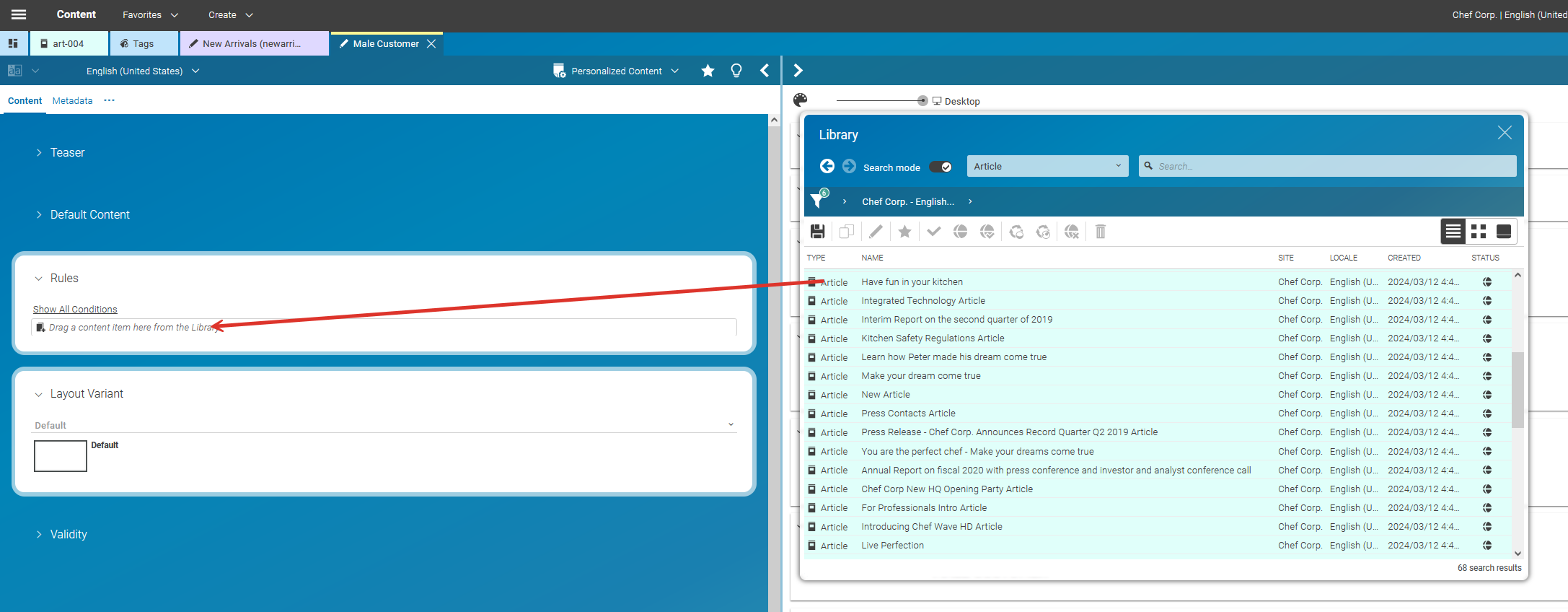
Task: Switch Library to list view
Action: point(1453,232)
